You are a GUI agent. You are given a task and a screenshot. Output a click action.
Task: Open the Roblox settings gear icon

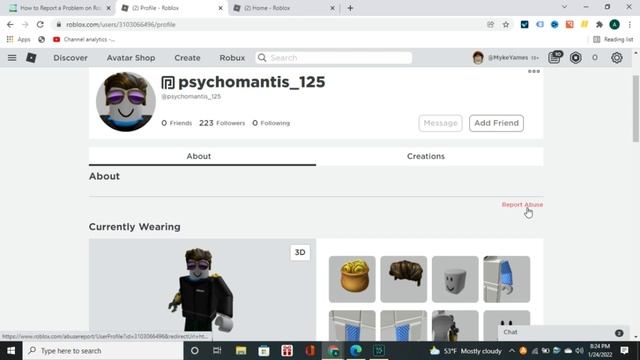pos(616,58)
